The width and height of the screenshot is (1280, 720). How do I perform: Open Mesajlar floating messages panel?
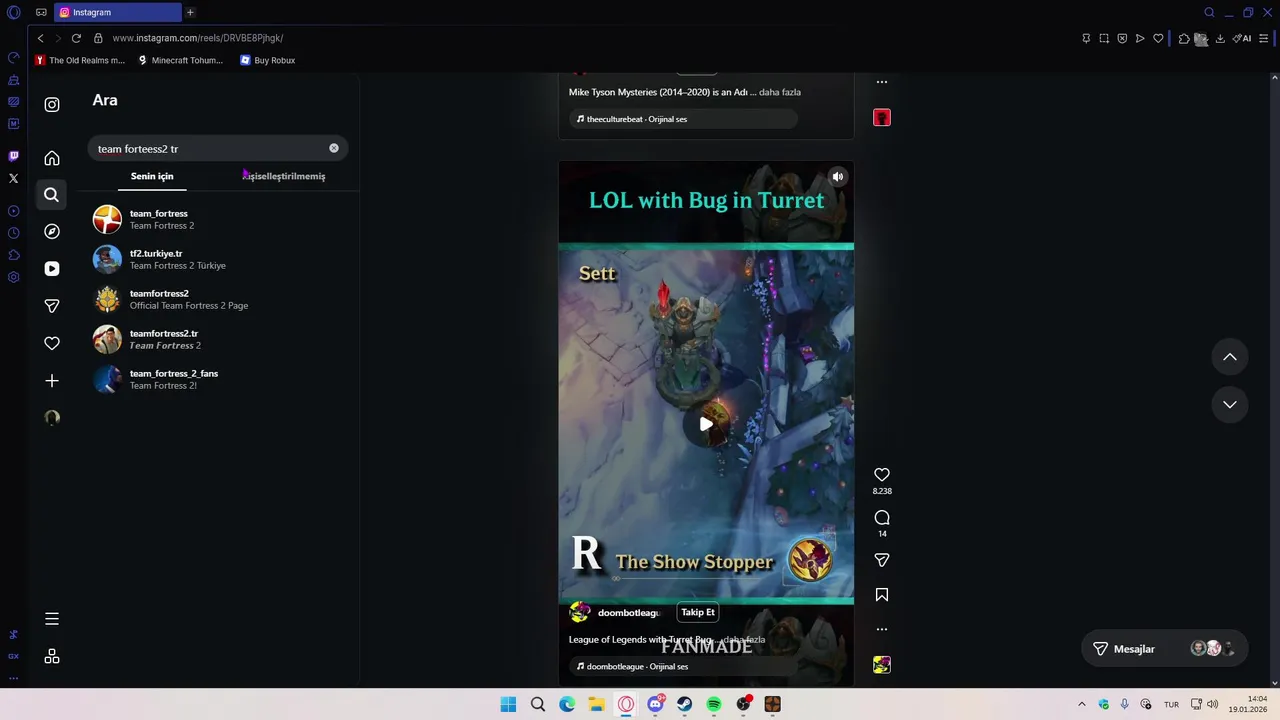1164,649
